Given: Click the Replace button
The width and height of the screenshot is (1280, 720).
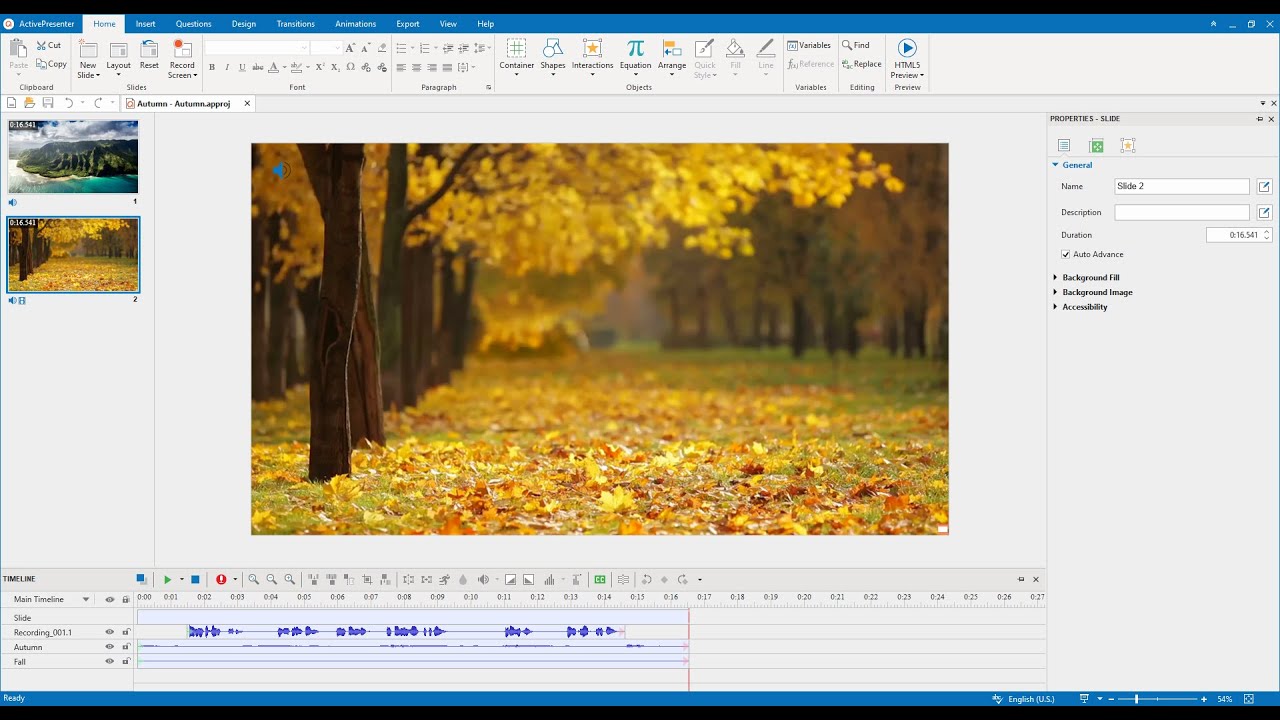Looking at the screenshot, I should click(862, 64).
